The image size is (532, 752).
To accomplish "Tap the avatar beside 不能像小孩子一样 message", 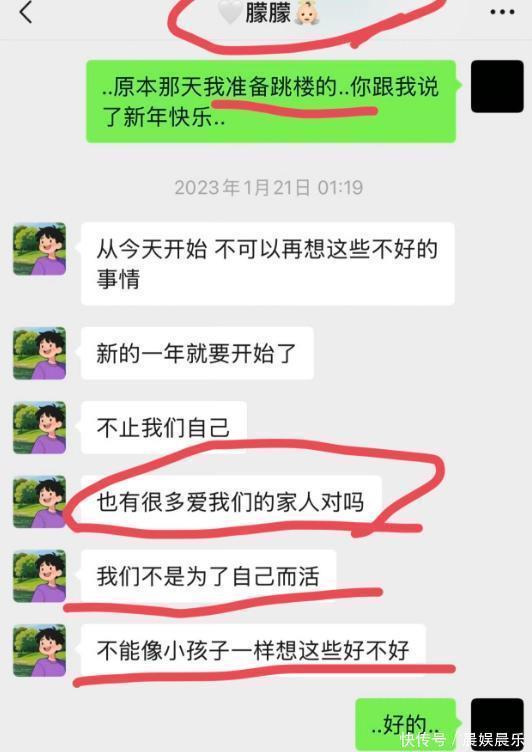I will pos(39,651).
